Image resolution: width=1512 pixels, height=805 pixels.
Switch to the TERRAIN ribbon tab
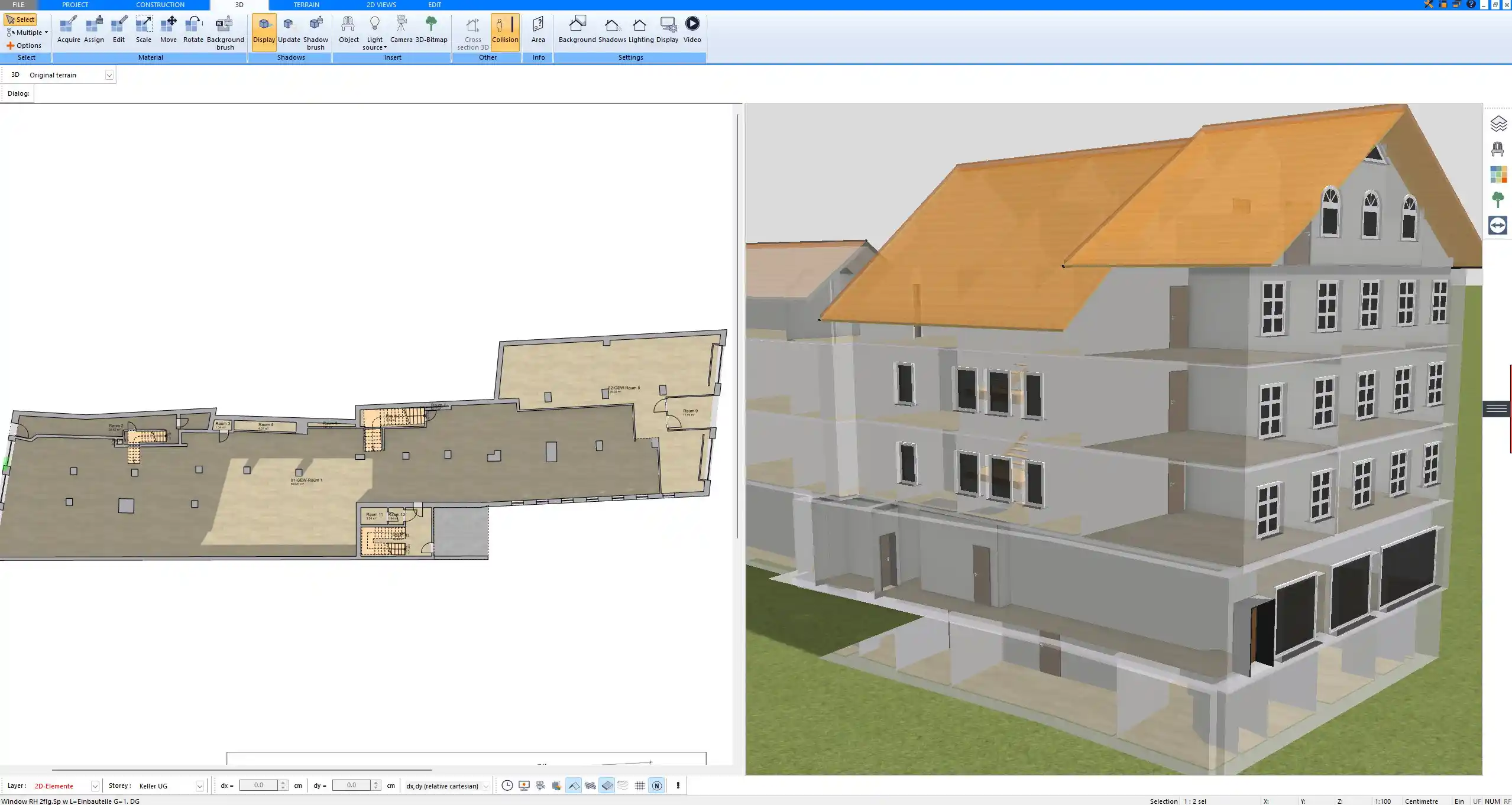(305, 4)
